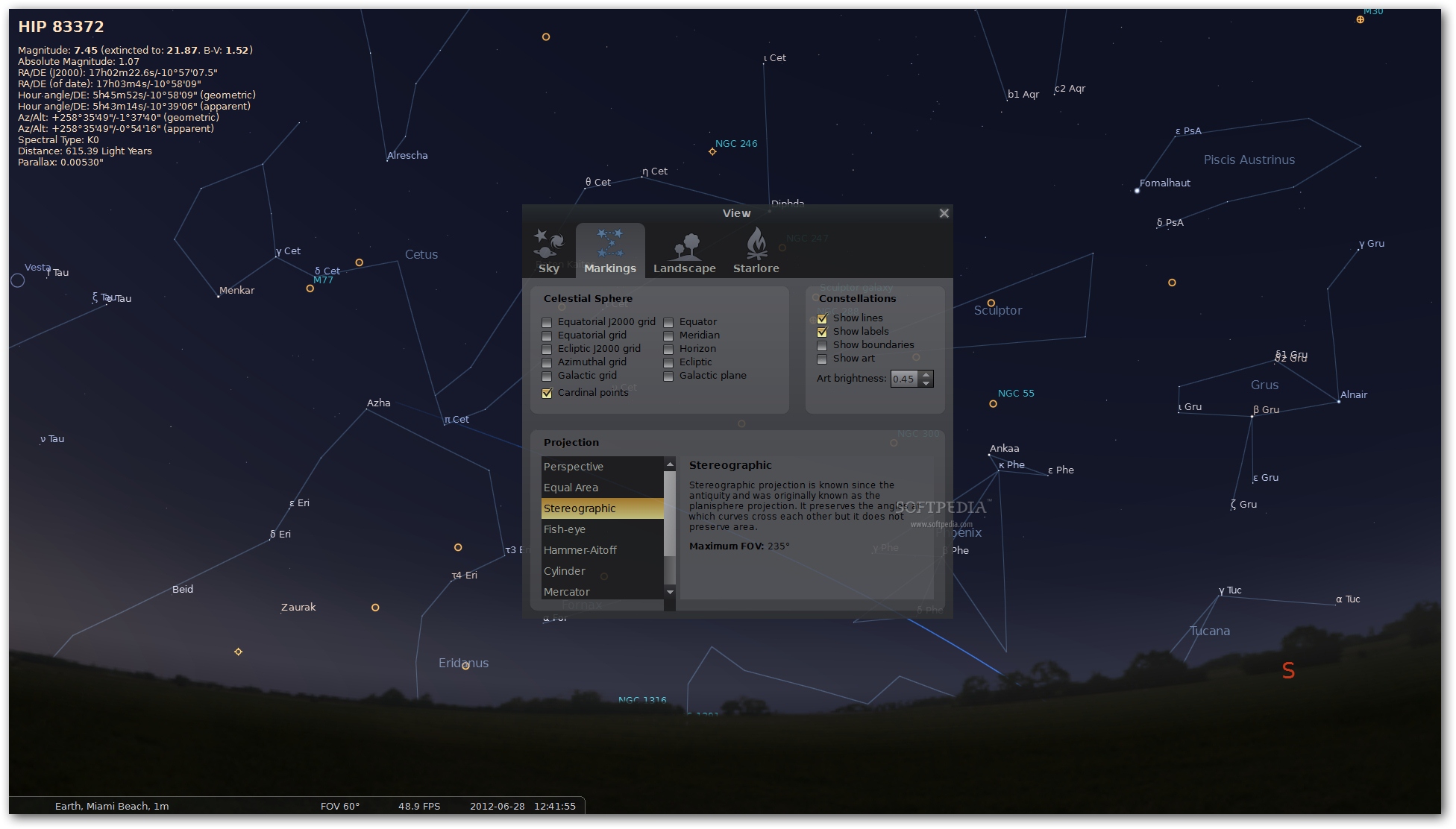
Task: Click the M30 cluster marker
Action: point(1360,20)
